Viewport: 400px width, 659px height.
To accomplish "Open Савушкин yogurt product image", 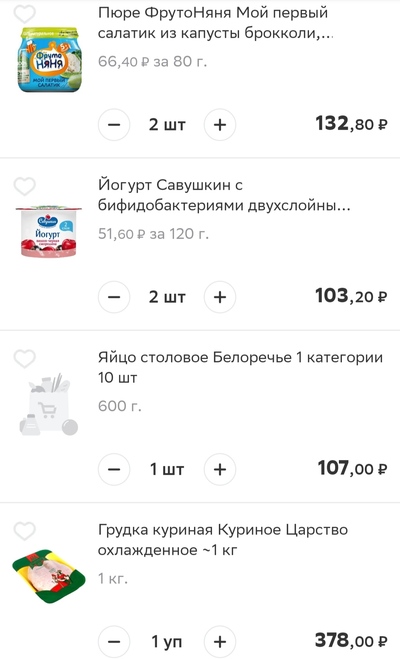I will coord(49,232).
